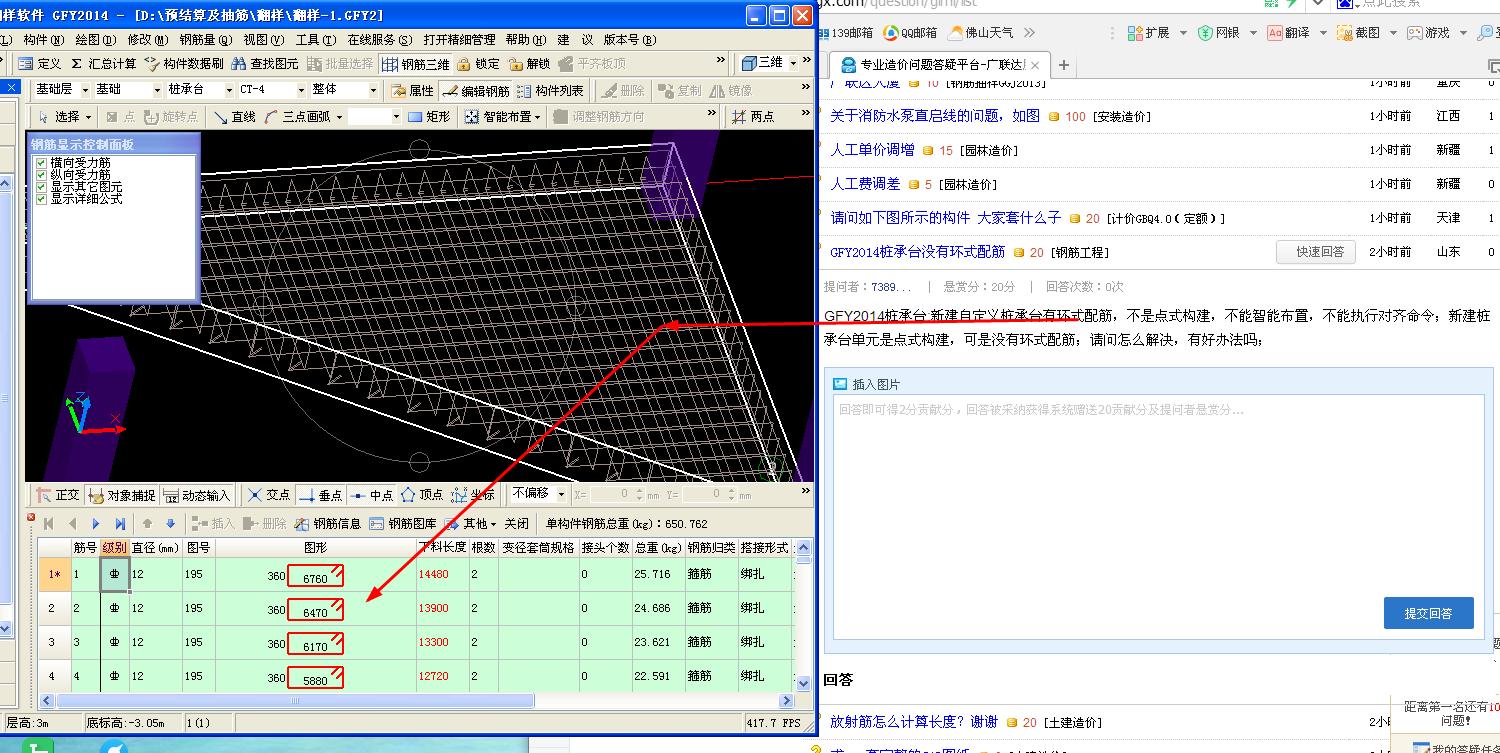
Task: Move rebar row down blue arrow
Action: [x=171, y=524]
